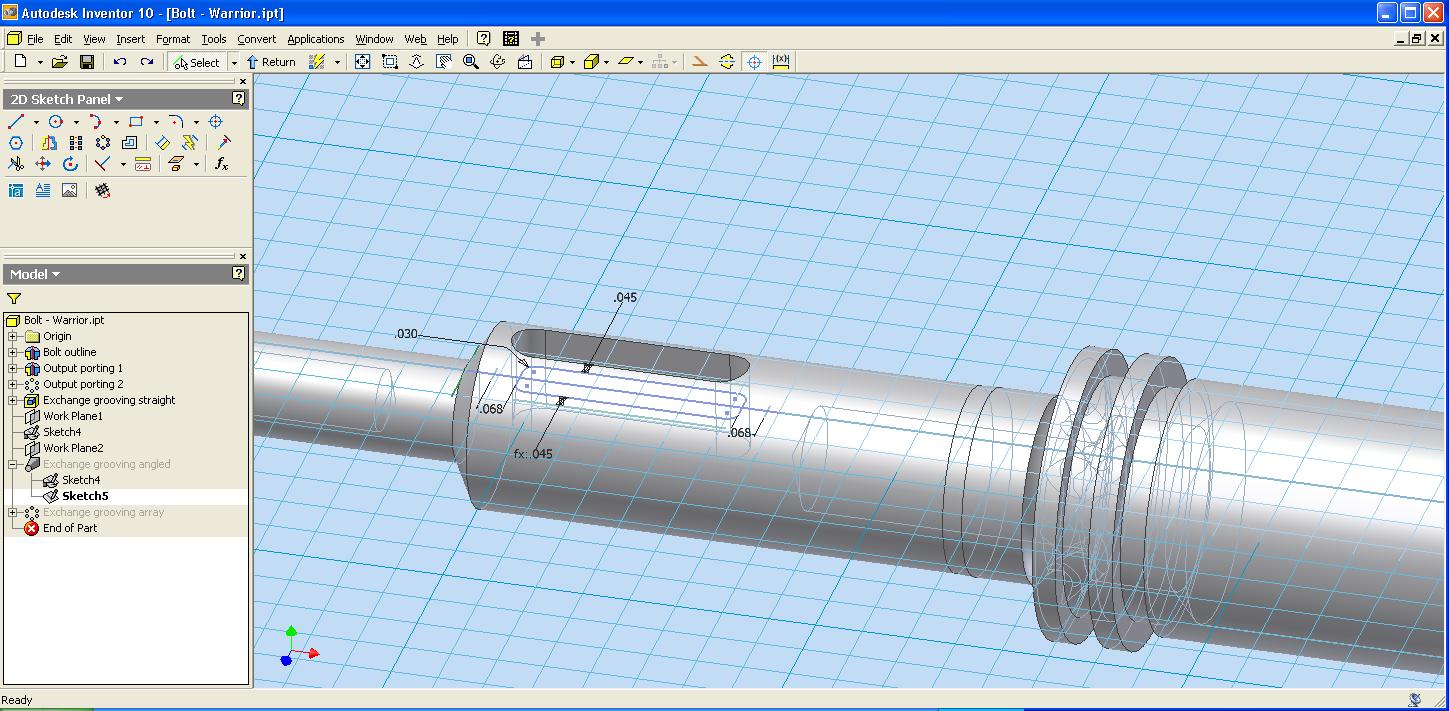Screen dimensions: 1449x711
Task: Open the fx Parameters tool
Action: (222, 164)
